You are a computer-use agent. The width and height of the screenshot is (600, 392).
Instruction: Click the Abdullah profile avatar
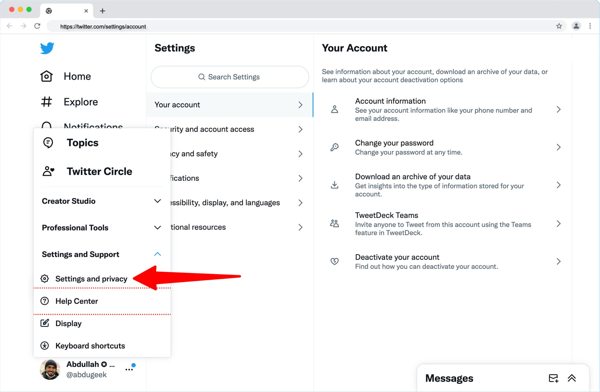point(50,369)
